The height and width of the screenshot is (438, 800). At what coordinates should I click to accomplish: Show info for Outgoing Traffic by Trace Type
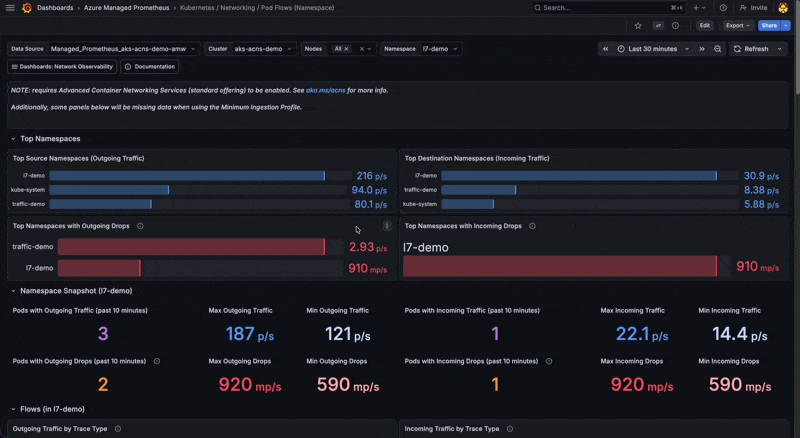click(x=118, y=429)
